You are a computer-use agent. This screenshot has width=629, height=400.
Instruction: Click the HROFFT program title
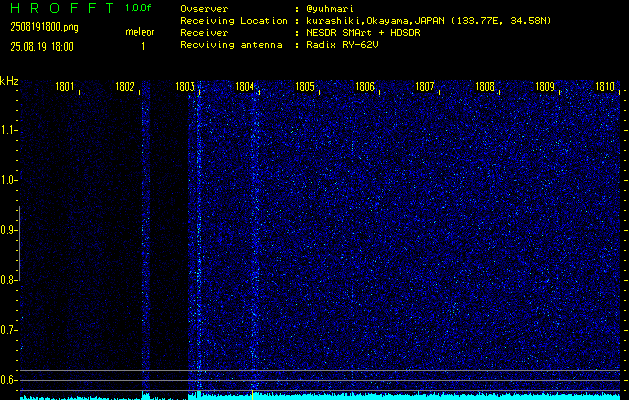pyautogui.click(x=63, y=8)
